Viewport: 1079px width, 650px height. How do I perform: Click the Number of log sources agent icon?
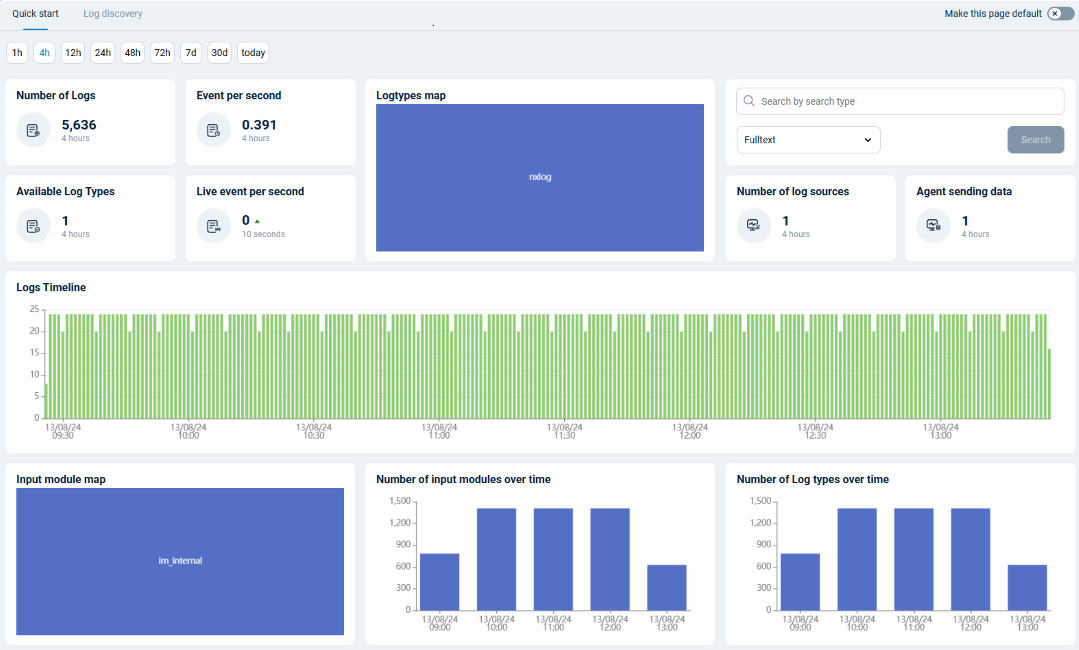(x=753, y=226)
